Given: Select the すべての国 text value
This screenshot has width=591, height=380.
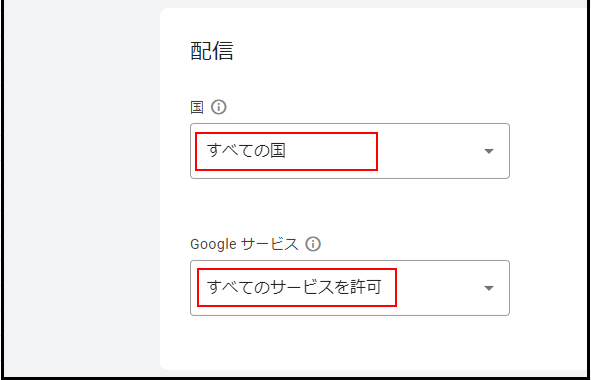Looking at the screenshot, I should click(246, 151).
